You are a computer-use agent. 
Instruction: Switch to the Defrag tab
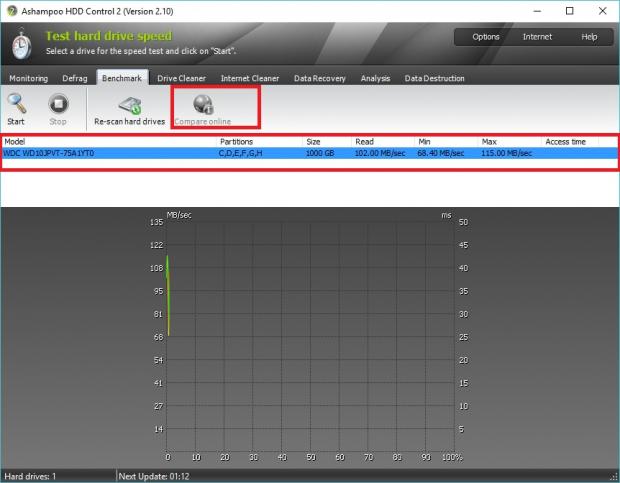pos(76,78)
